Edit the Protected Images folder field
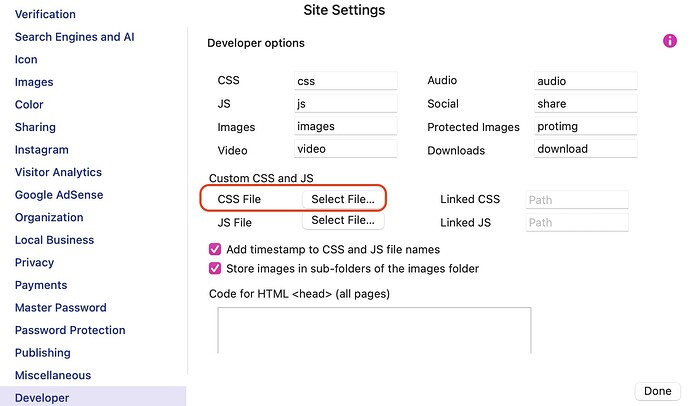Image resolution: width=690 pixels, height=406 pixels. 586,126
